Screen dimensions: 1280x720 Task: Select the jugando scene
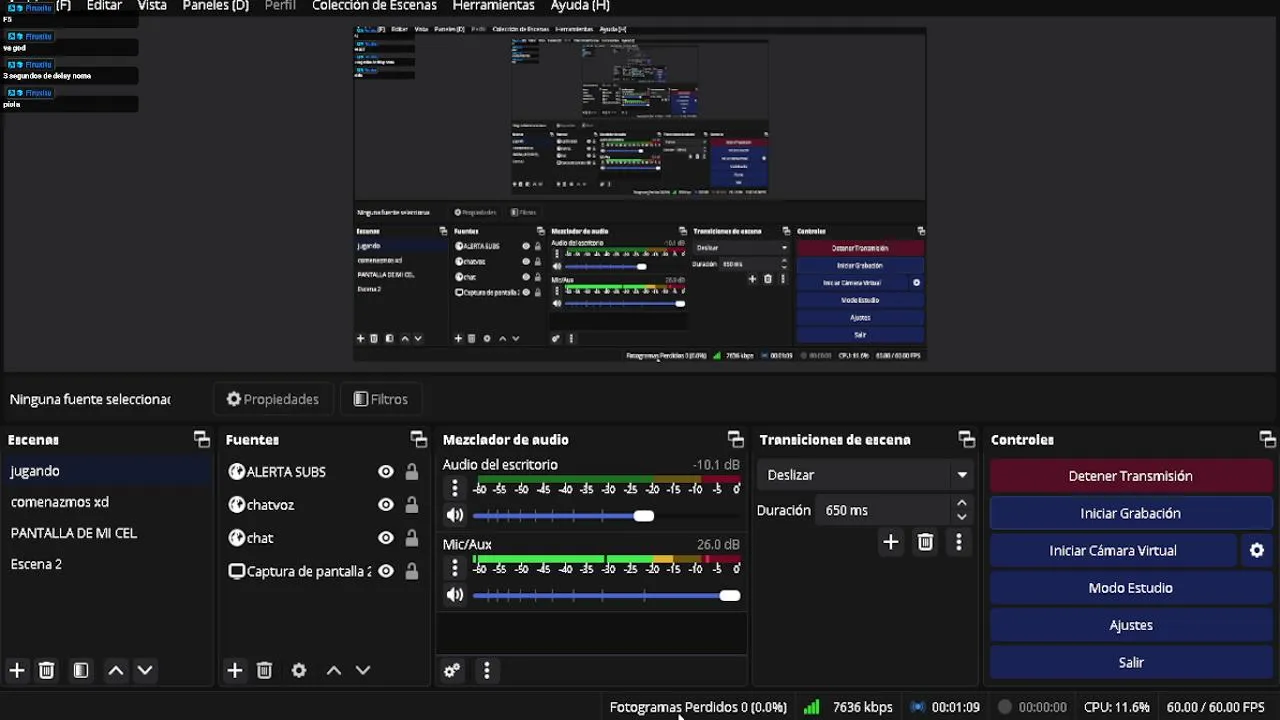pyautogui.click(x=106, y=471)
